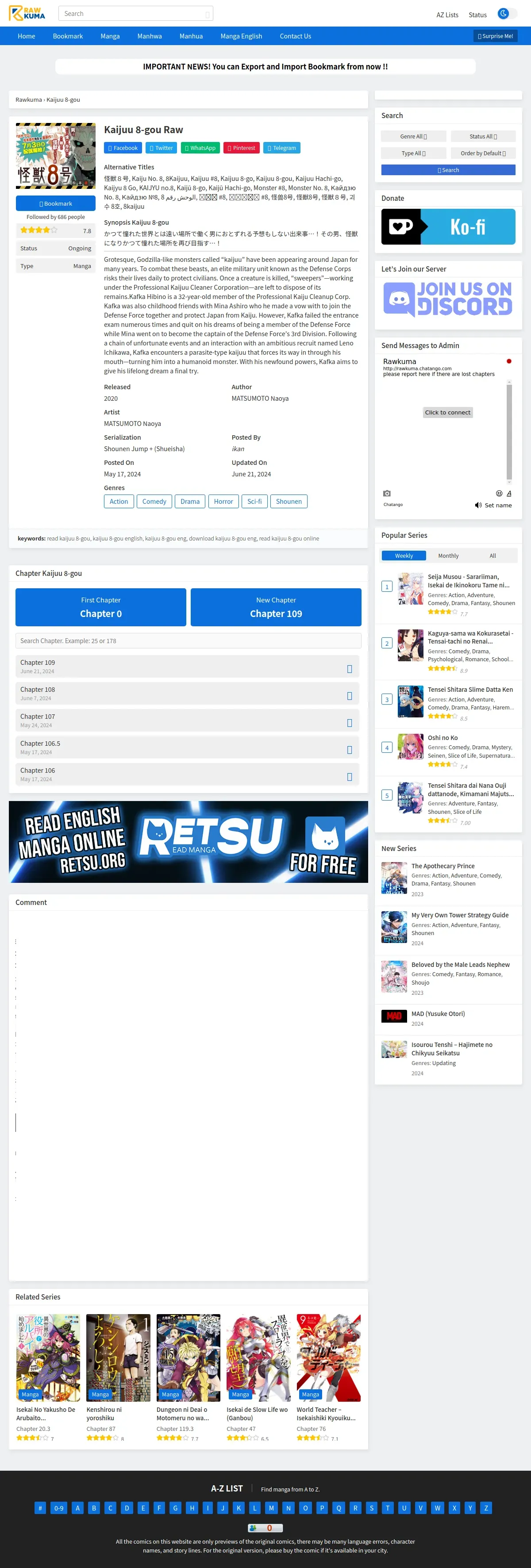
Task: Open the Horror genre tag
Action: coord(223,502)
